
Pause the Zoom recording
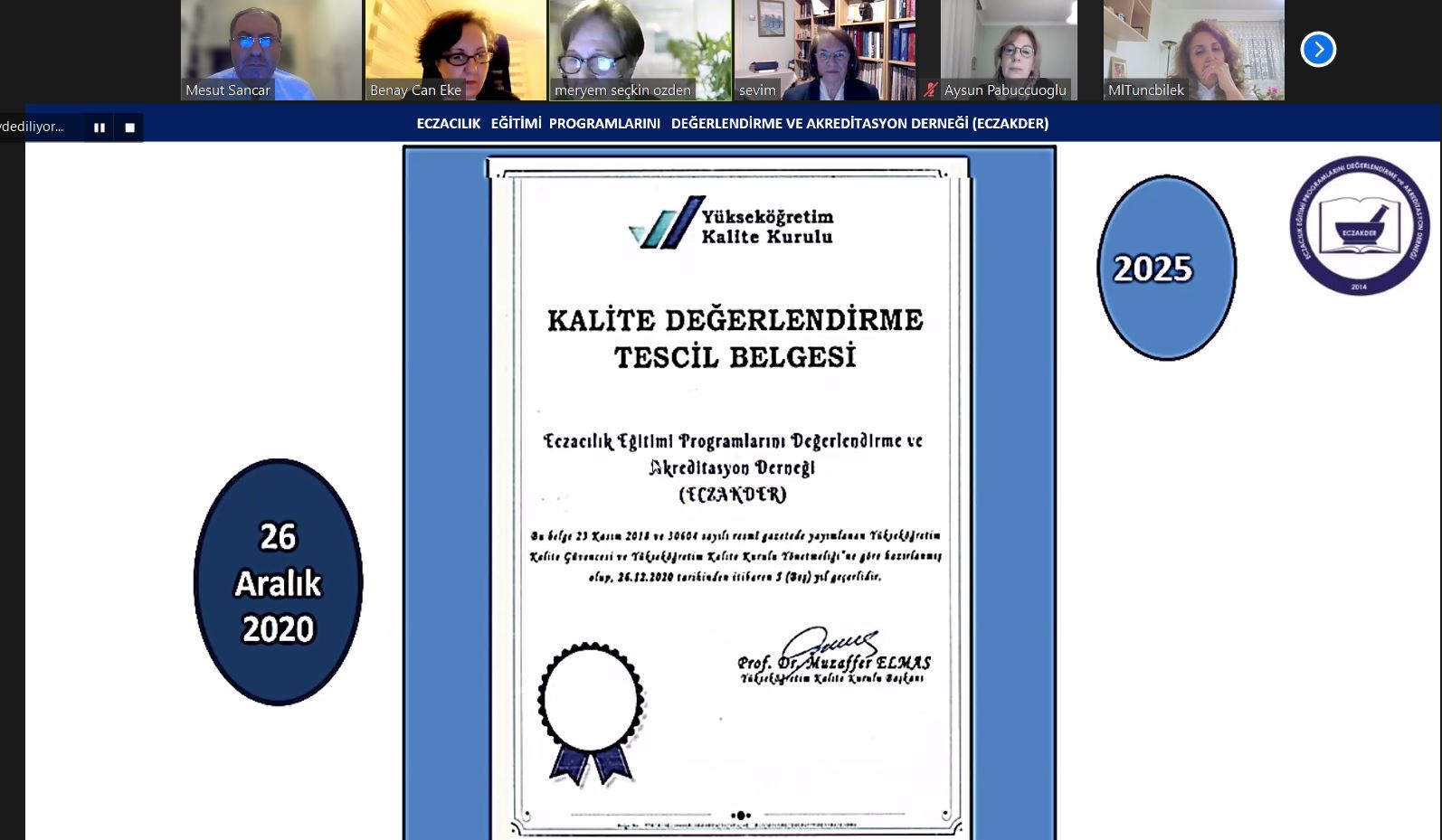100,127
